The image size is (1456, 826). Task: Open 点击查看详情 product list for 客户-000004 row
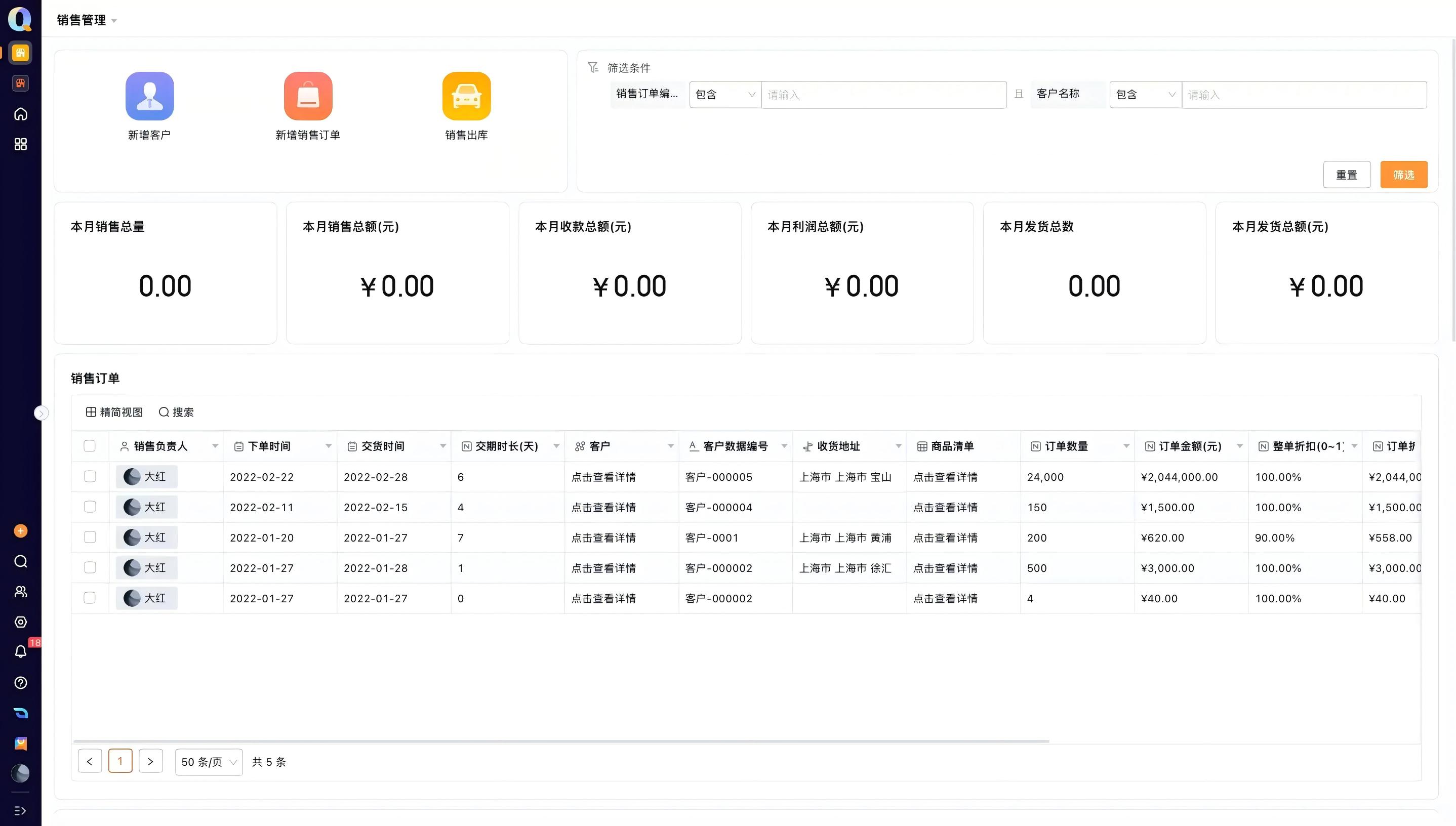click(945, 508)
